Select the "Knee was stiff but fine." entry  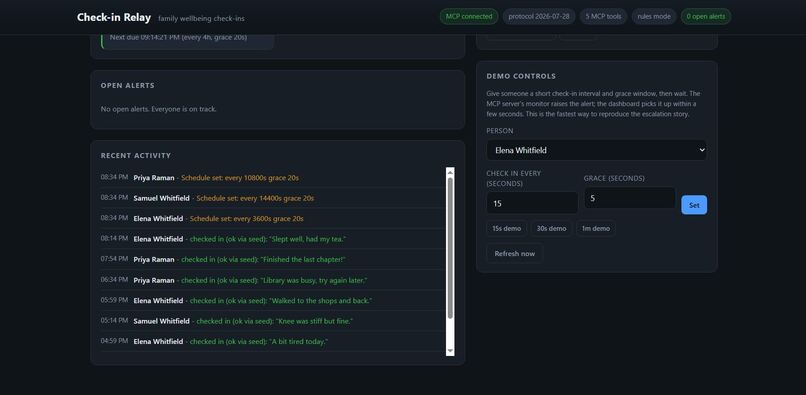pos(273,321)
